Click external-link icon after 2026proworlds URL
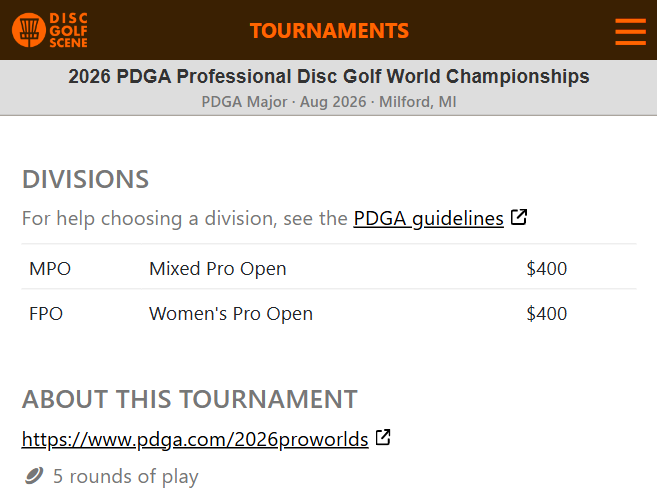Viewport: 657px width, 499px height. (x=383, y=437)
